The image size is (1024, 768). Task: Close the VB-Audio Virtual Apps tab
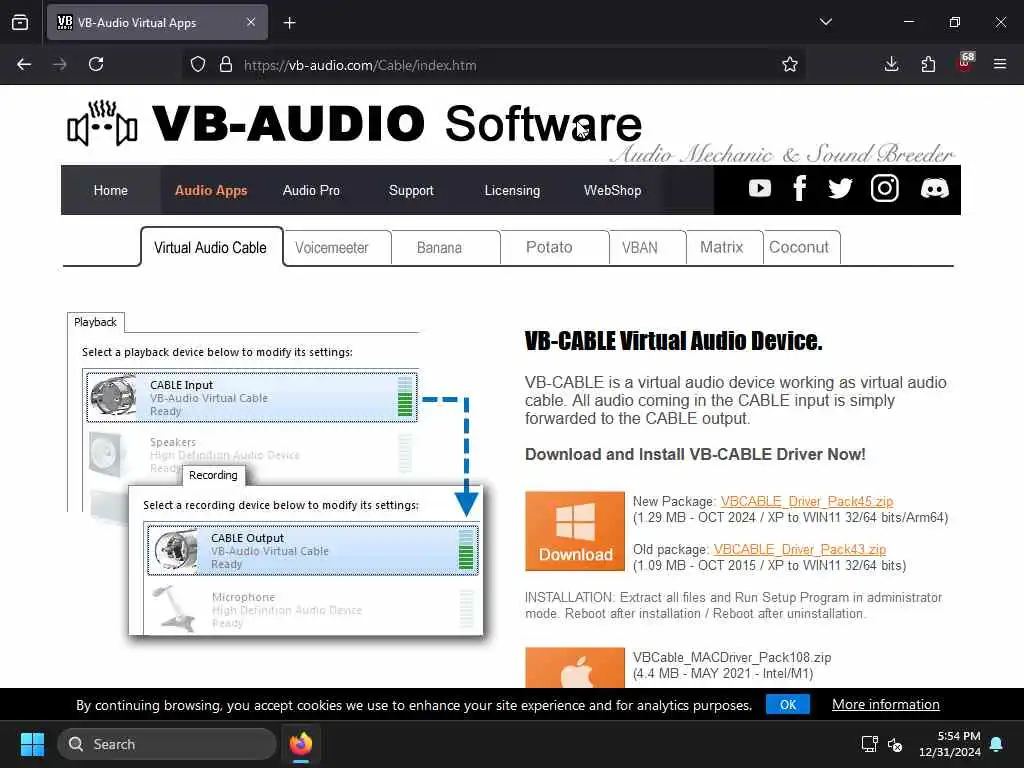(251, 22)
